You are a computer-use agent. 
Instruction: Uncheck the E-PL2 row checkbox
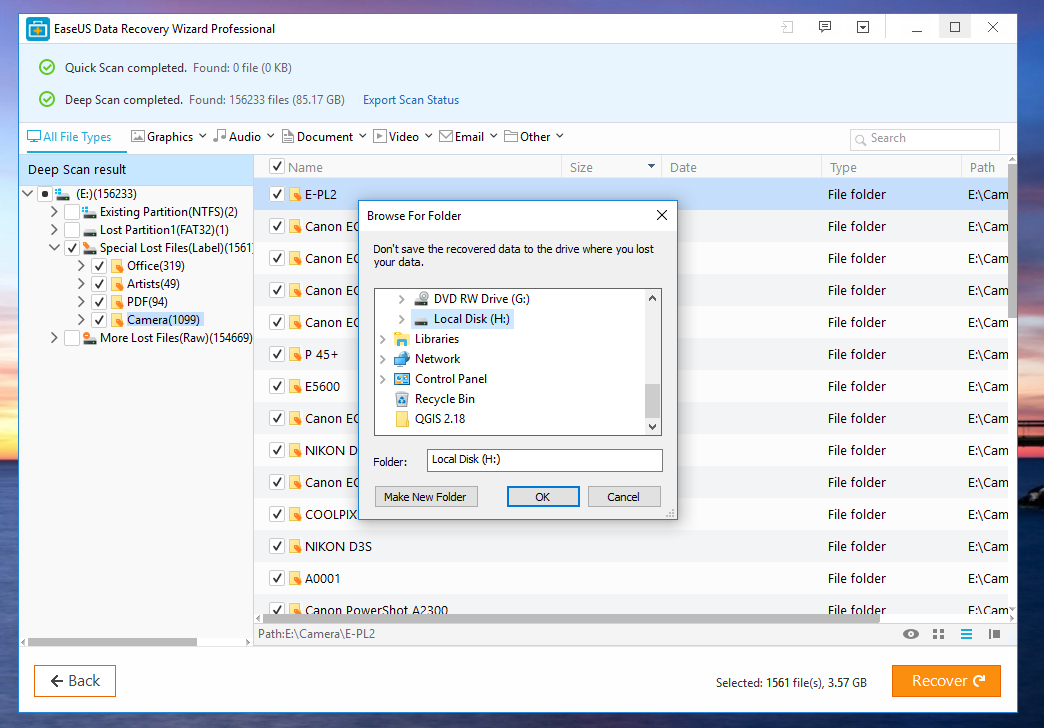(277, 194)
